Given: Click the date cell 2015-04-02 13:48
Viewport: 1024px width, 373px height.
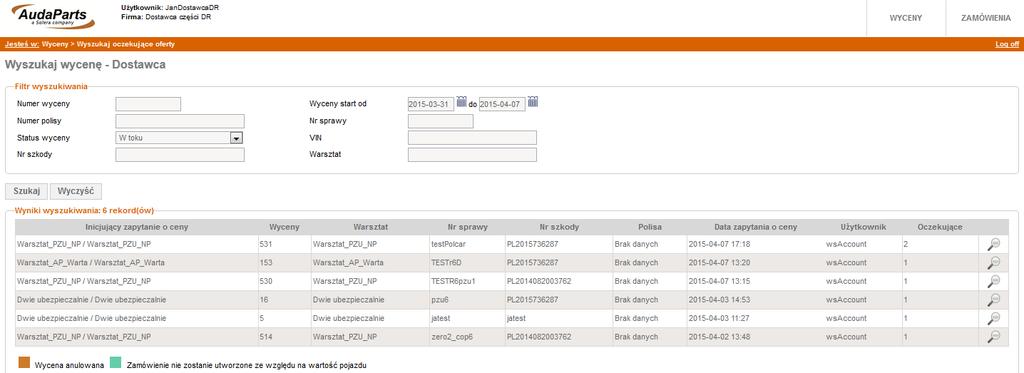Looking at the screenshot, I should click(x=755, y=337).
